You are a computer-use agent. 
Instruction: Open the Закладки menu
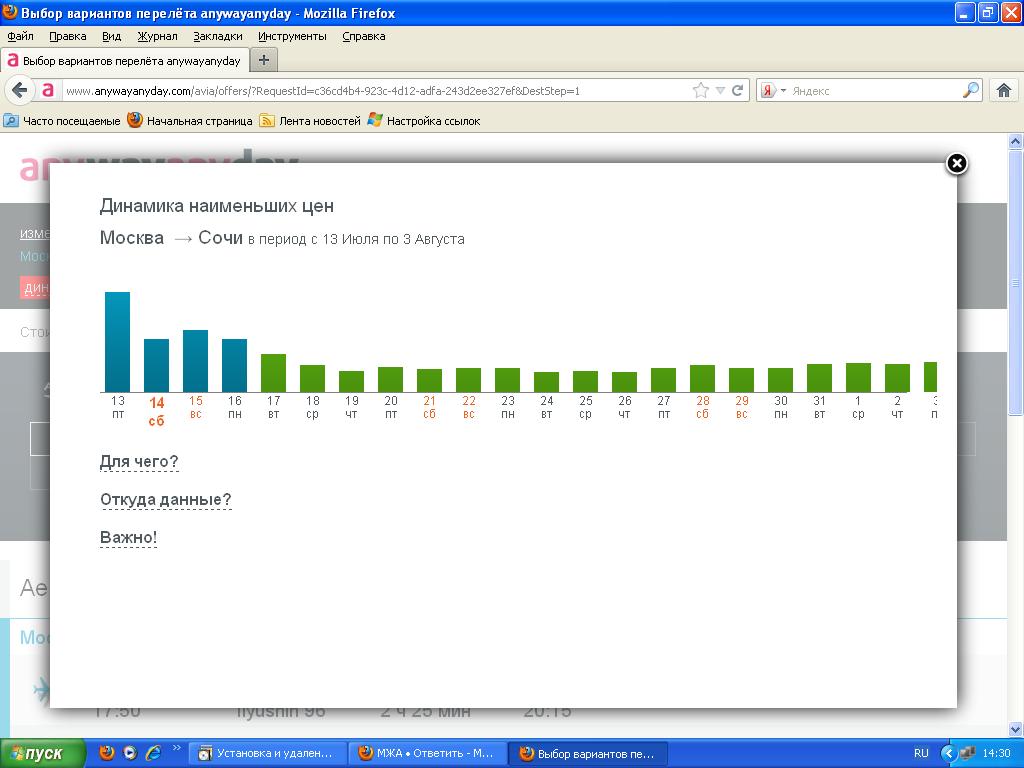coord(218,36)
